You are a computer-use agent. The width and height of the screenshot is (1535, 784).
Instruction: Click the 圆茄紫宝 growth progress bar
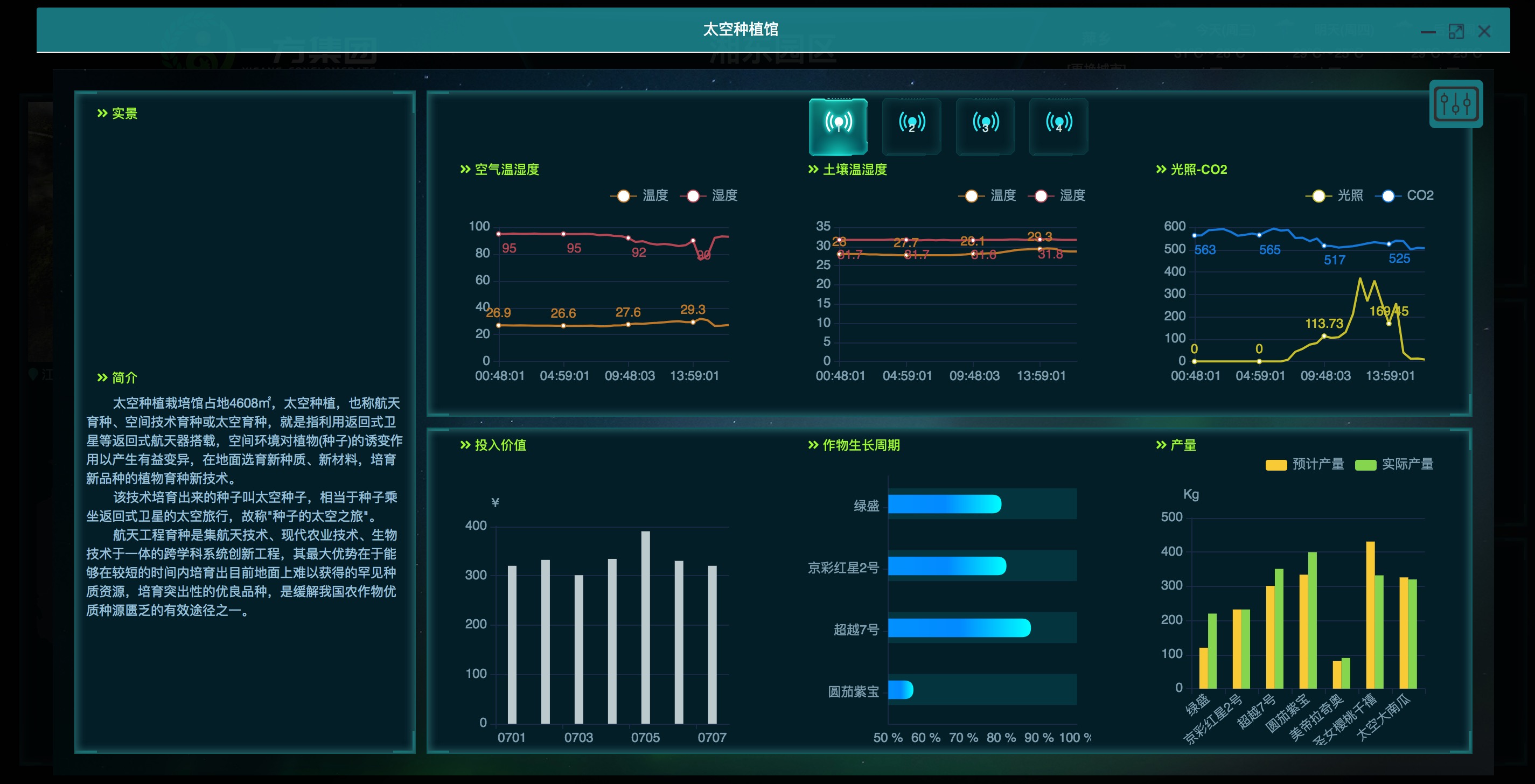coord(901,690)
